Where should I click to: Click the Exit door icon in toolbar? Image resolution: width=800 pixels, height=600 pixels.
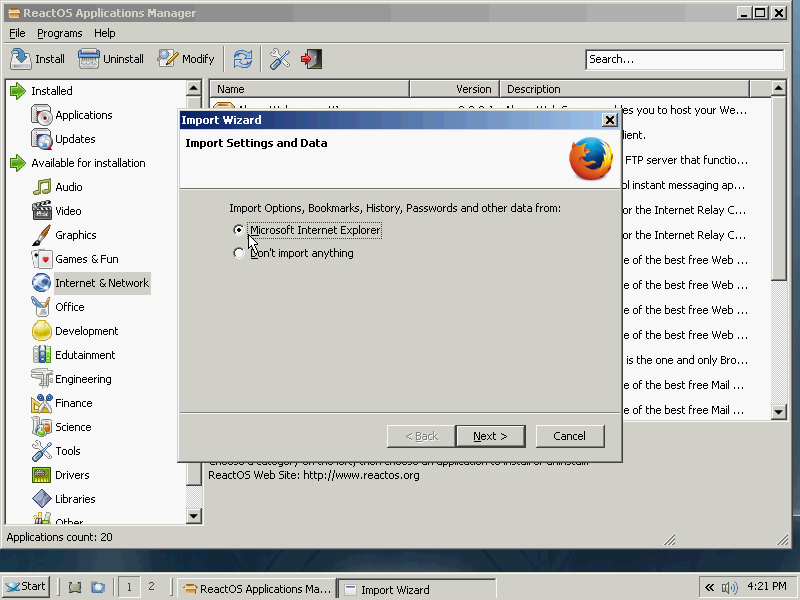[311, 59]
